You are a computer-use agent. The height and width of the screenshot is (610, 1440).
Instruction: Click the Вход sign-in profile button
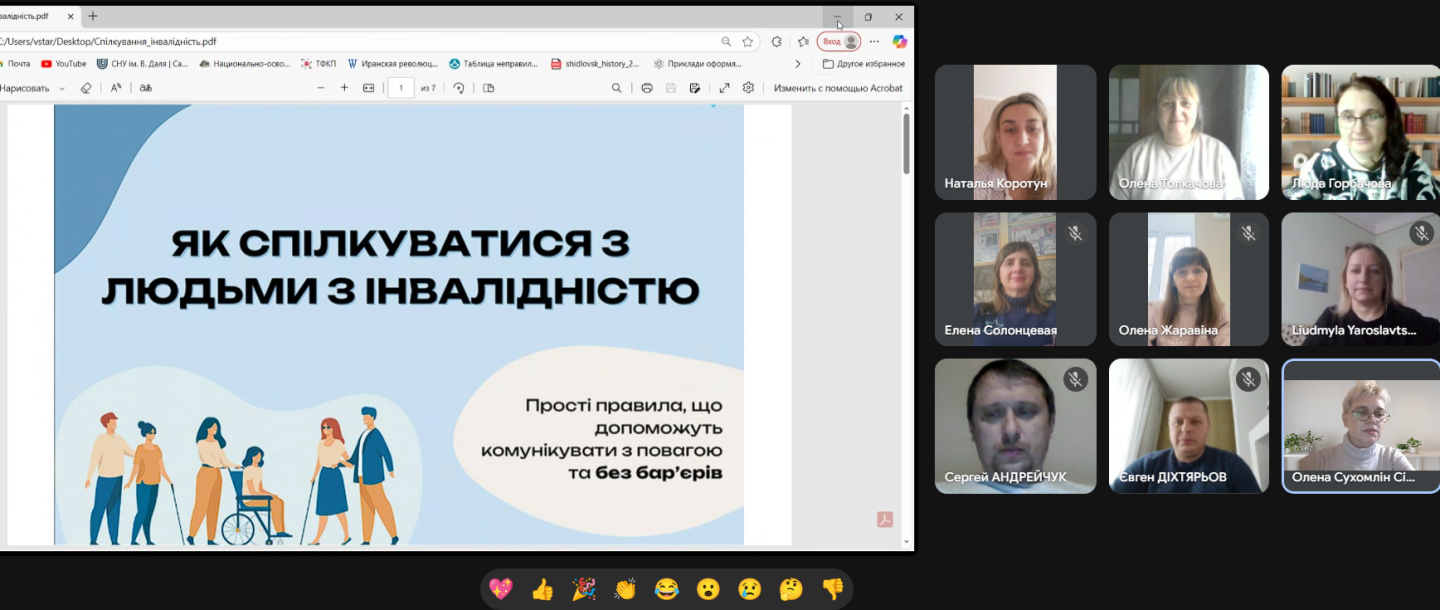pyautogui.click(x=839, y=41)
